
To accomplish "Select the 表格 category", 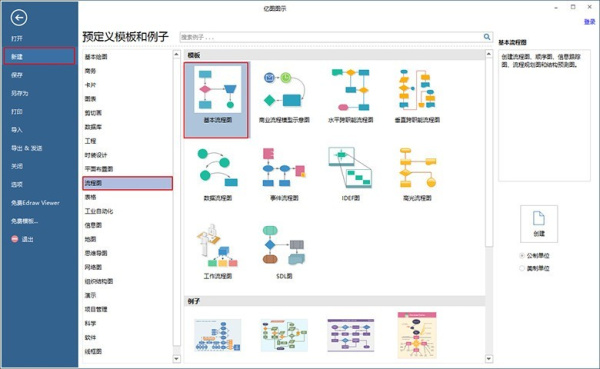I will pos(90,197).
